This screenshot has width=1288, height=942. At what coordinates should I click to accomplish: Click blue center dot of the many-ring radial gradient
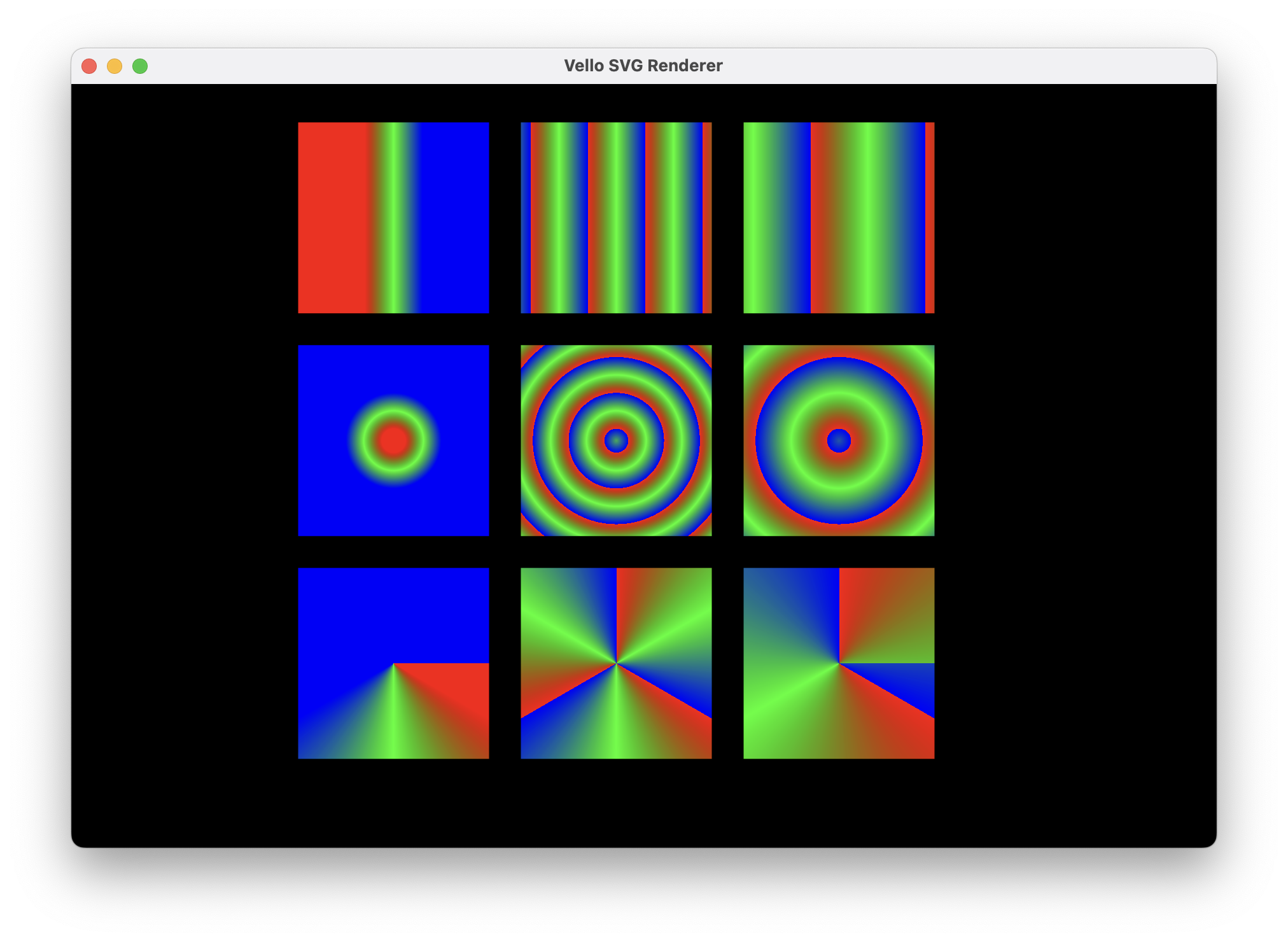(x=616, y=440)
